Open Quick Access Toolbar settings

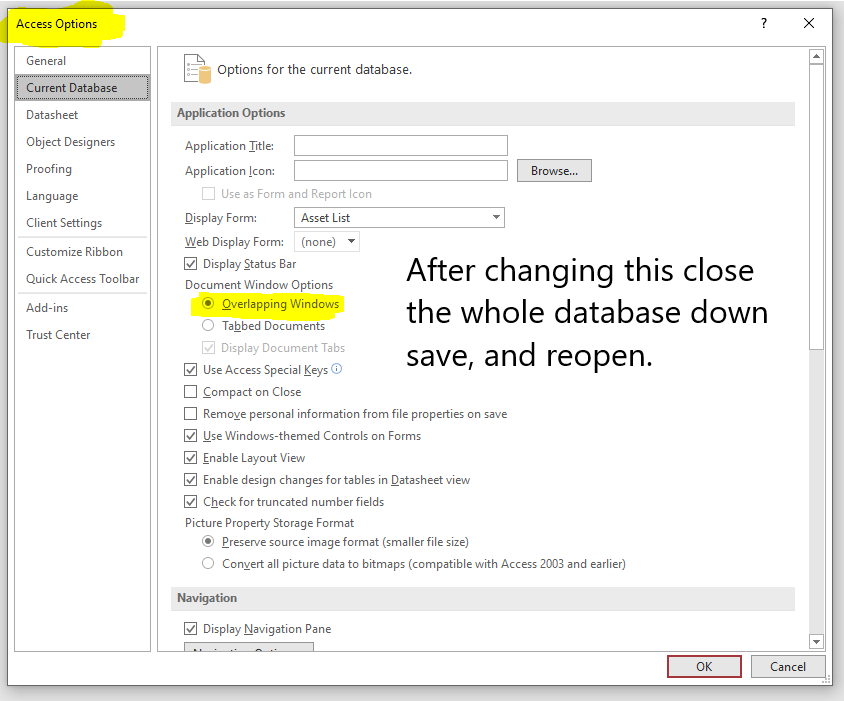click(x=82, y=278)
